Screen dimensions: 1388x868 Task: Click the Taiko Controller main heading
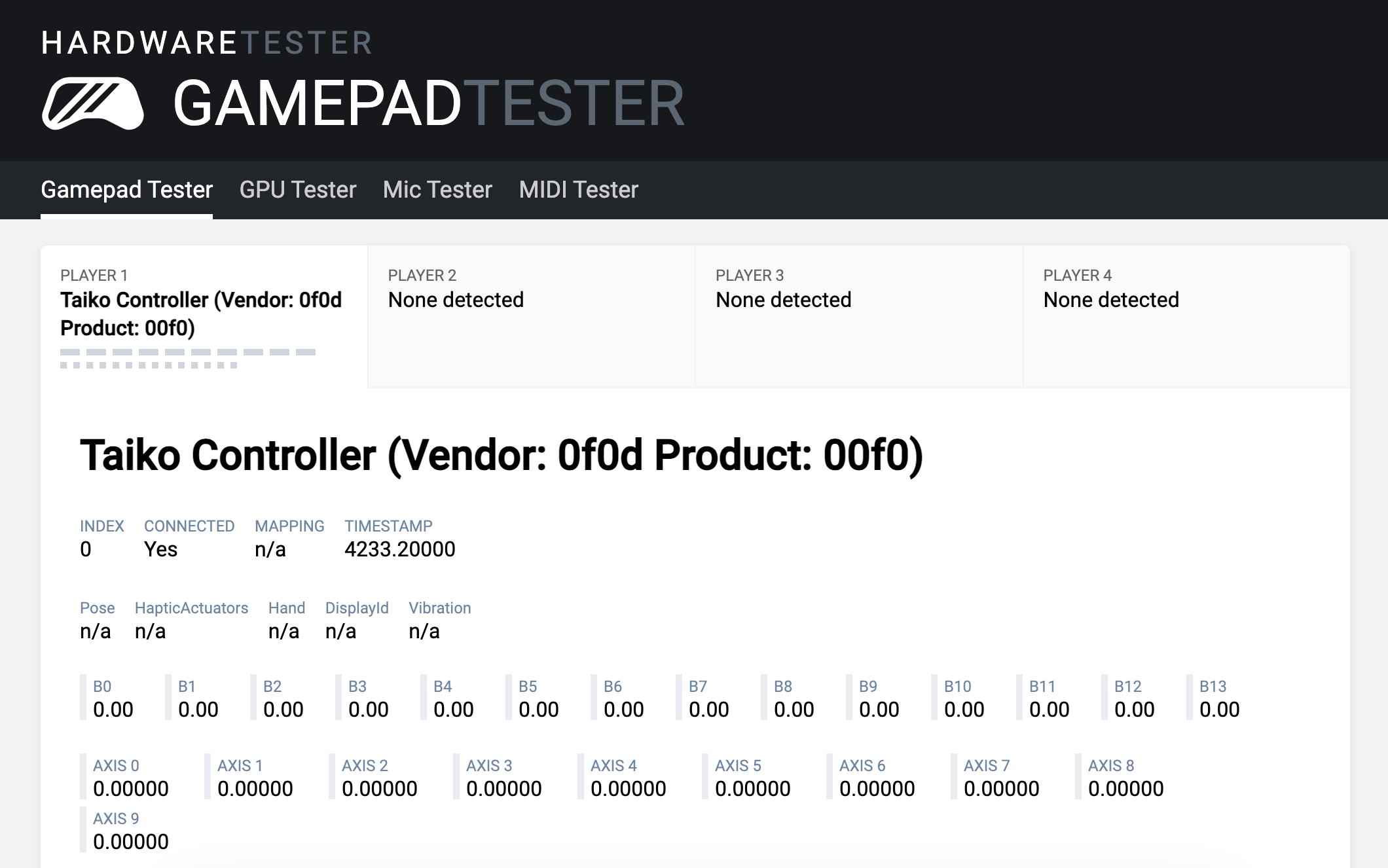coord(501,456)
